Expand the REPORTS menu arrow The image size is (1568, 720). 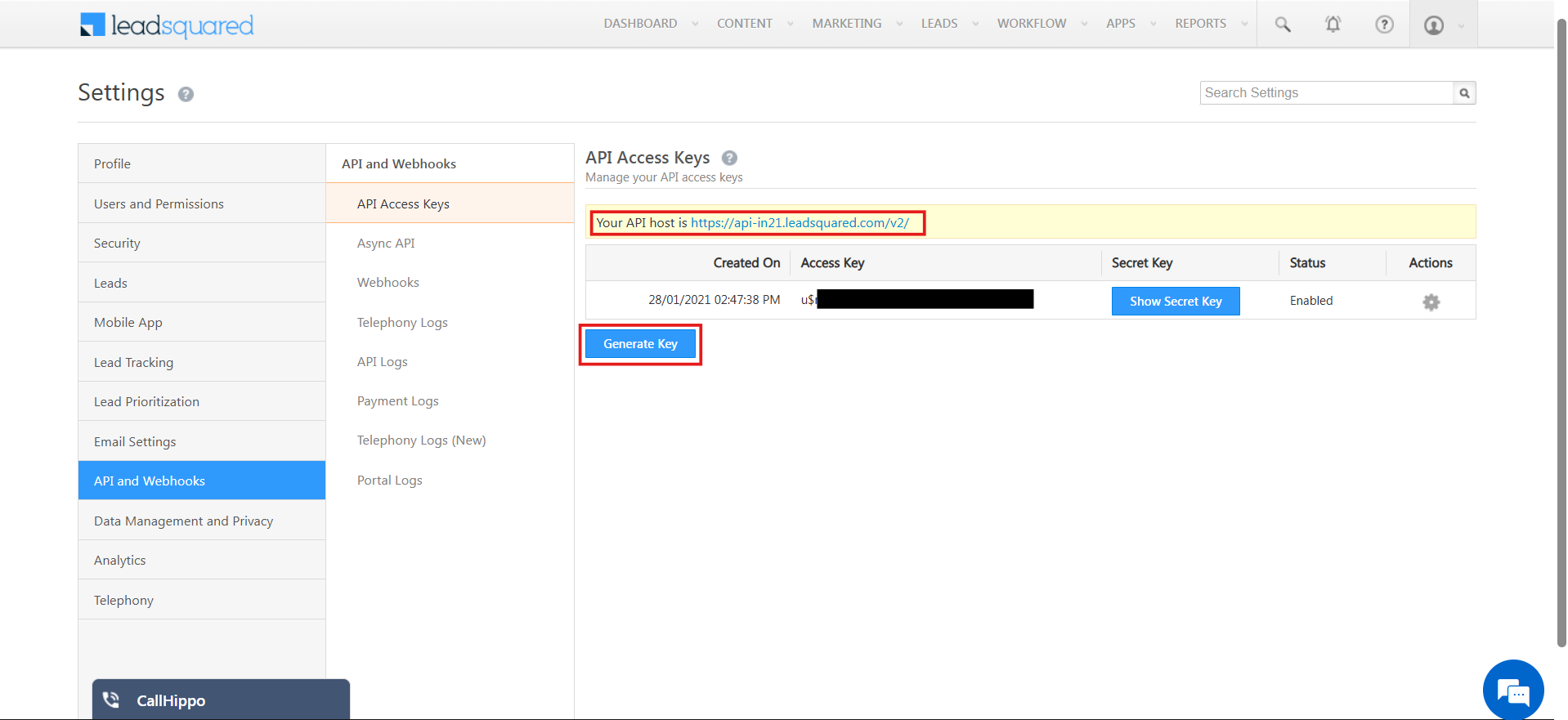point(1244,24)
